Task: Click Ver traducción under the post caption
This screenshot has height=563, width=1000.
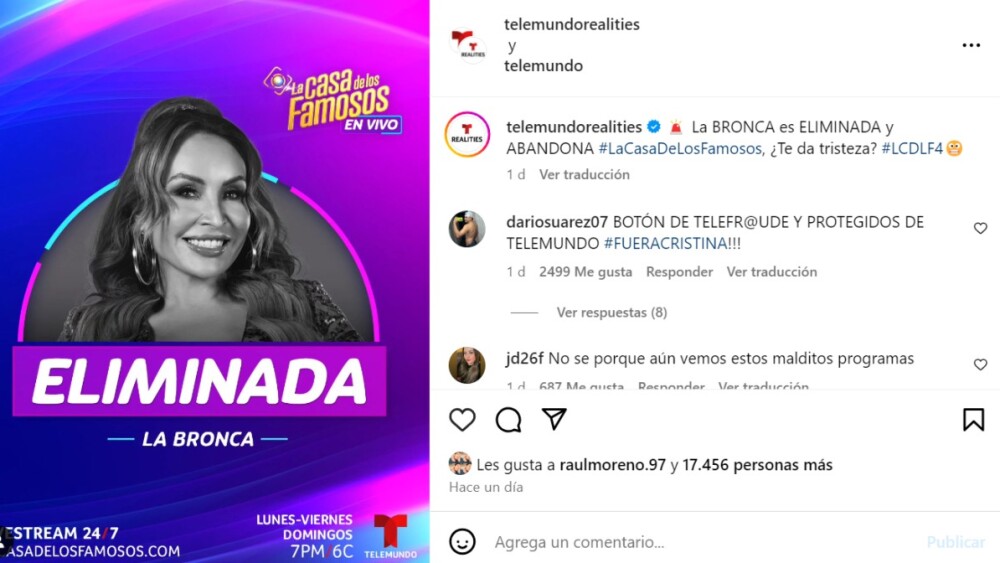Action: click(584, 175)
